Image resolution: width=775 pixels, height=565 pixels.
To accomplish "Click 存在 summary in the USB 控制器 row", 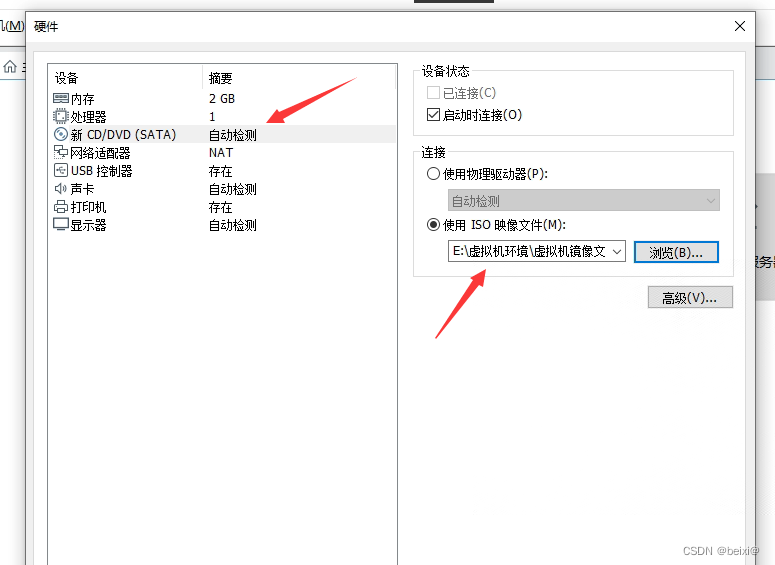I will 220,171.
